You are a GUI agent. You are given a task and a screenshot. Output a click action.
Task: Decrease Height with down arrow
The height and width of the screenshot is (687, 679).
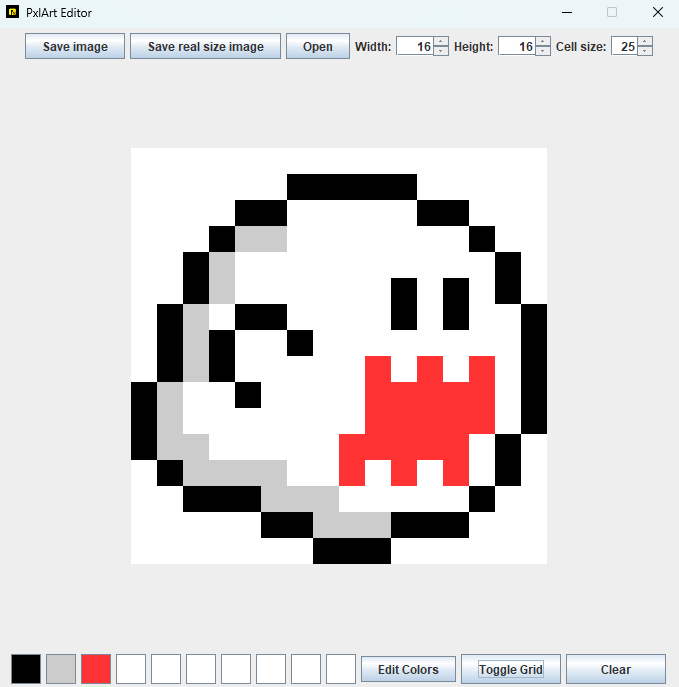(543, 51)
